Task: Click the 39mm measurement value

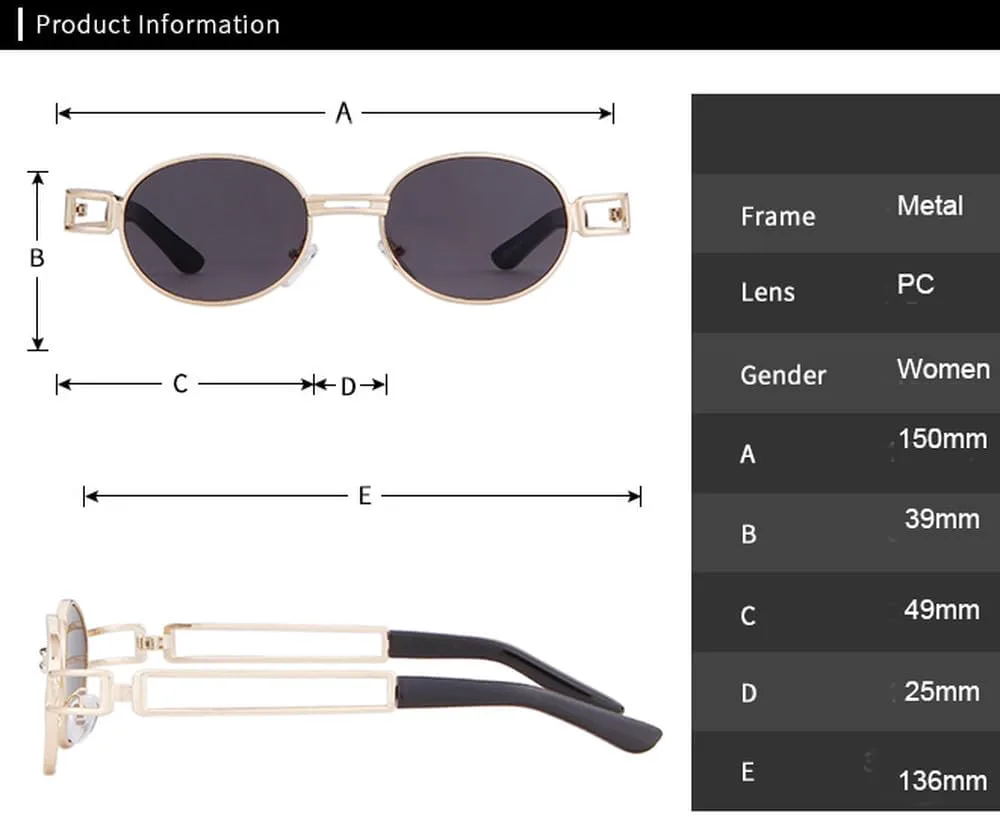Action: [942, 519]
